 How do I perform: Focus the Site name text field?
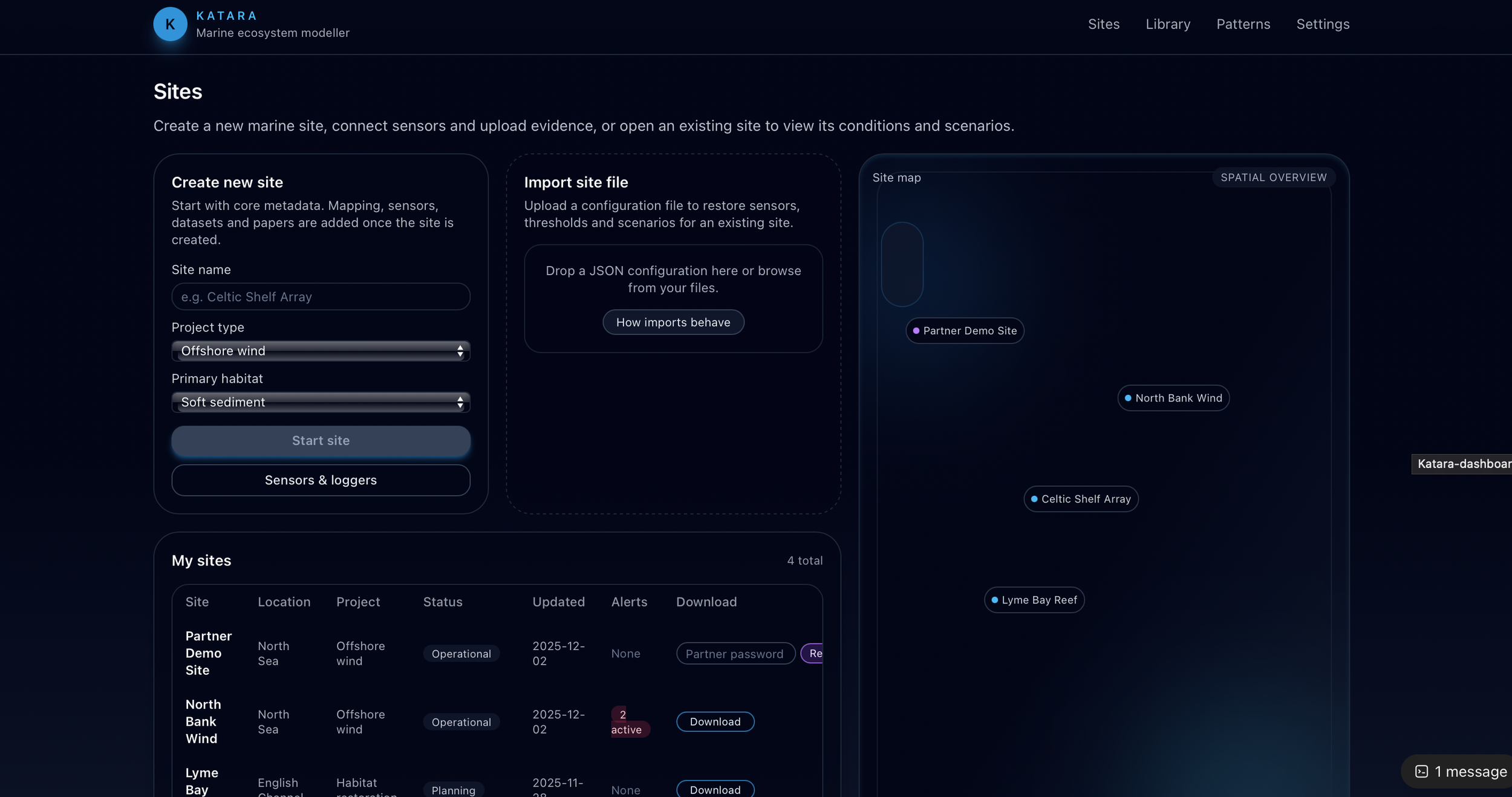(x=321, y=297)
